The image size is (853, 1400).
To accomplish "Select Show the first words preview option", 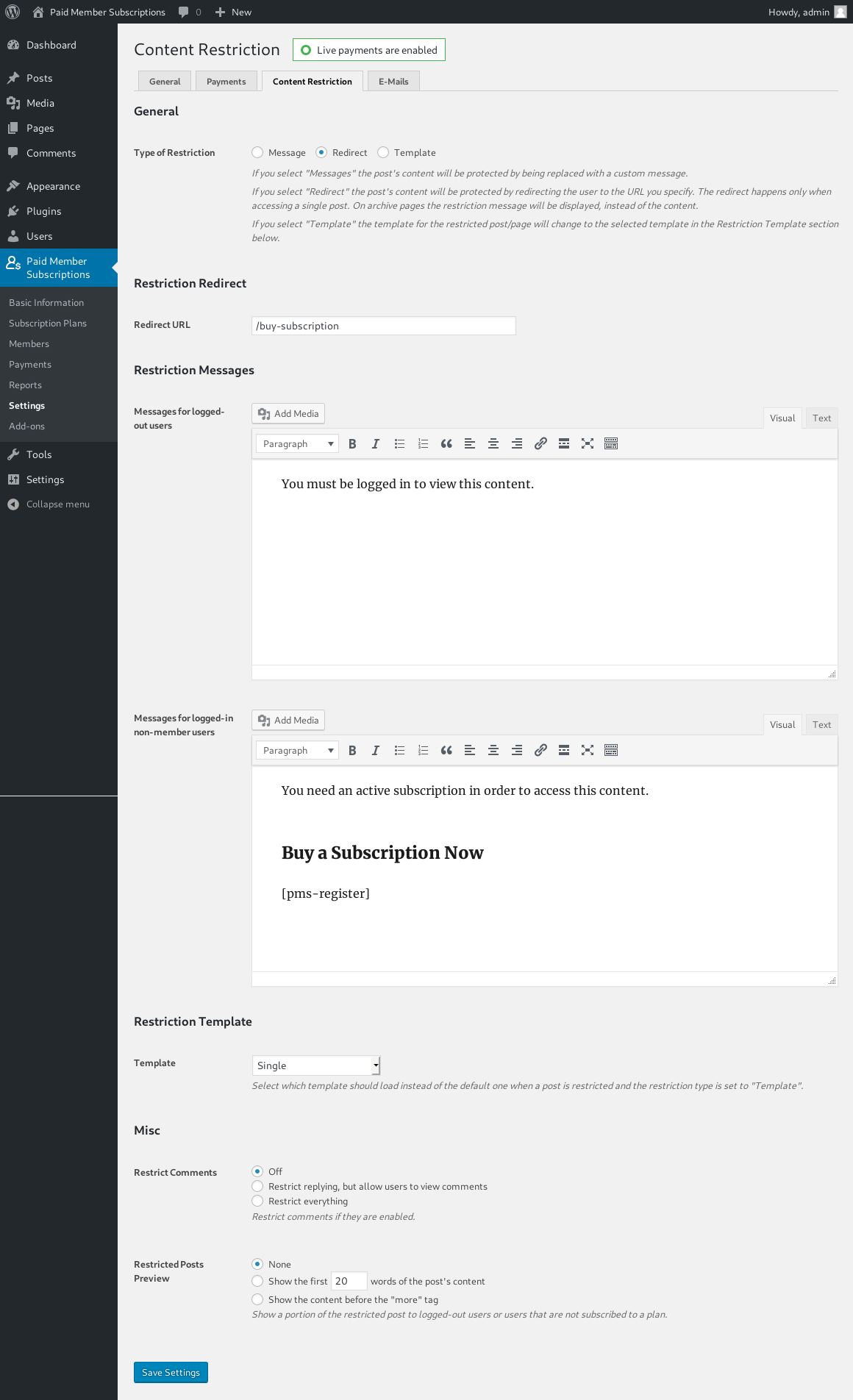I will 257,1281.
